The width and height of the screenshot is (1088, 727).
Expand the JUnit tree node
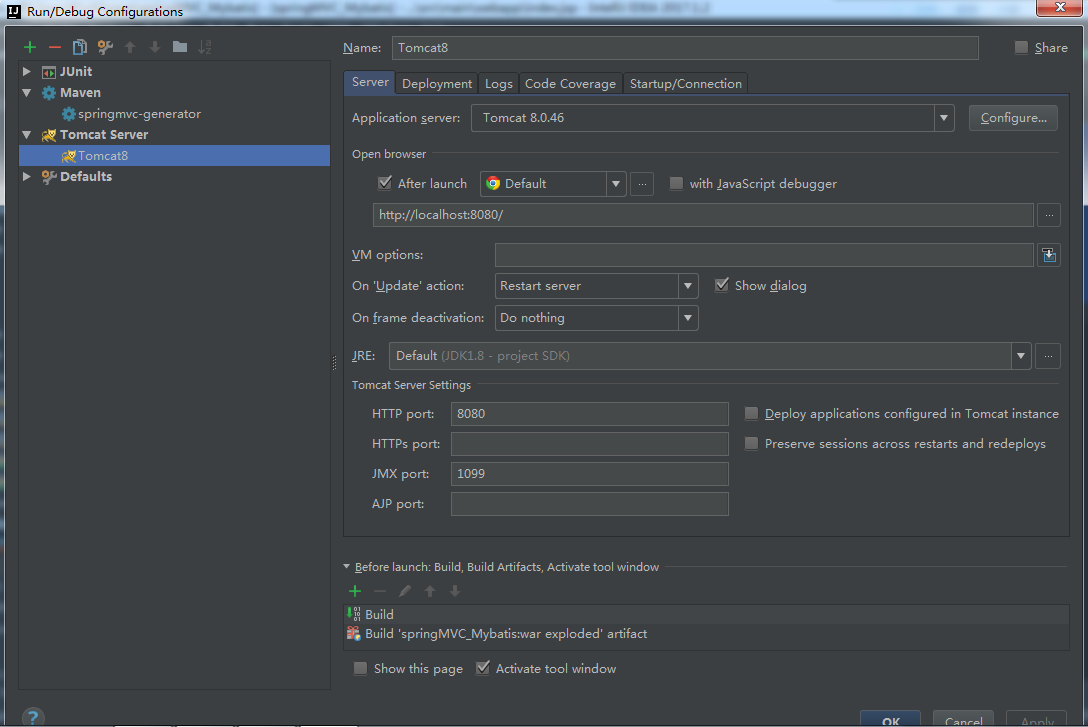[x=27, y=72]
